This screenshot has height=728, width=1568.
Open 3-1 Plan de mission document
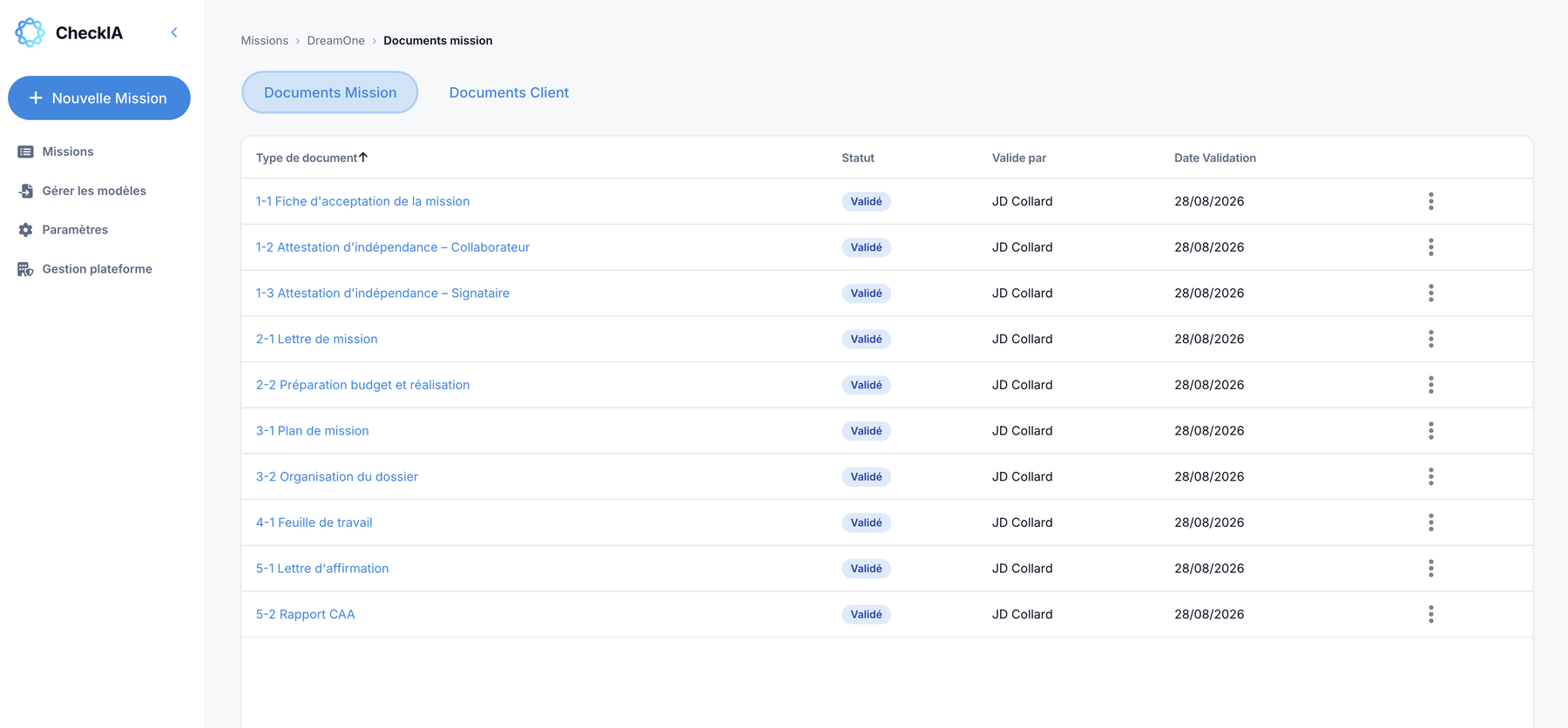tap(312, 431)
